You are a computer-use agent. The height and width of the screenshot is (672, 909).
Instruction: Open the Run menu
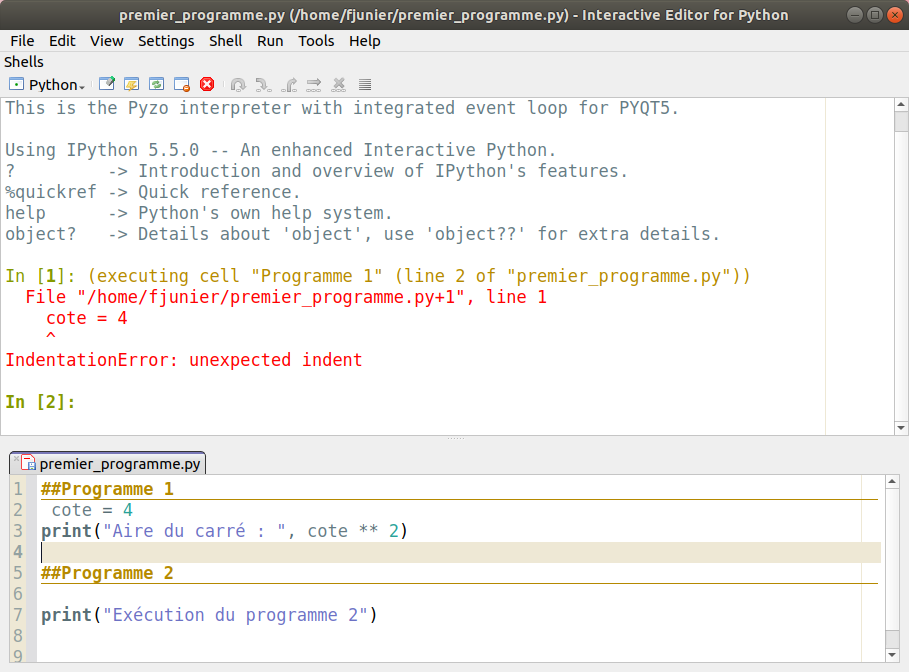coord(270,41)
